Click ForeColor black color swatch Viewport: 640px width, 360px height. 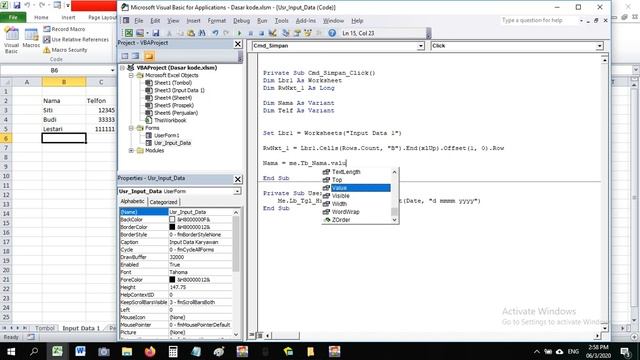[x=172, y=280]
